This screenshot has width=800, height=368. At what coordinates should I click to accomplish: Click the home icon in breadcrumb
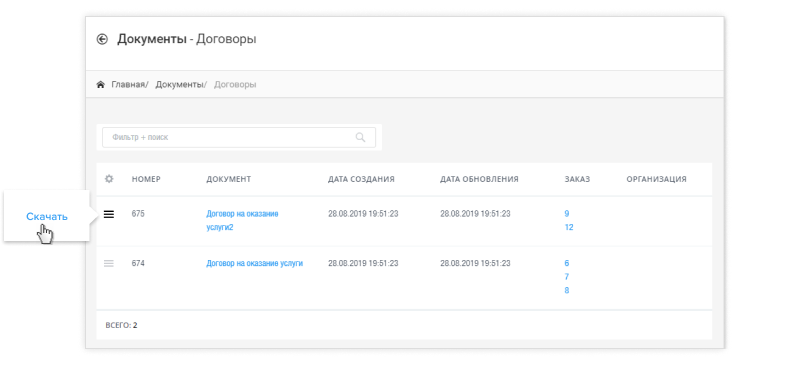point(101,85)
